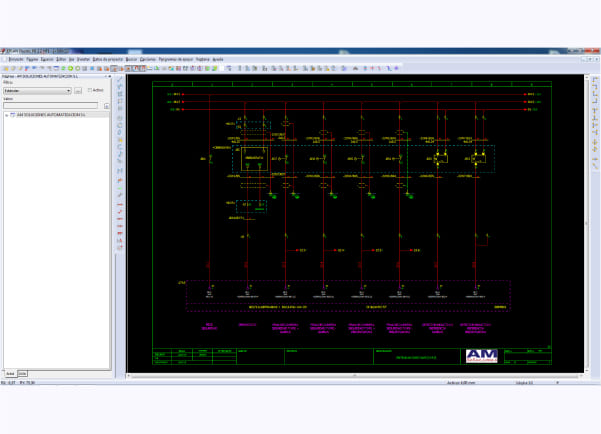Click the orange-red icon in the left vertical toolbar

[120, 180]
